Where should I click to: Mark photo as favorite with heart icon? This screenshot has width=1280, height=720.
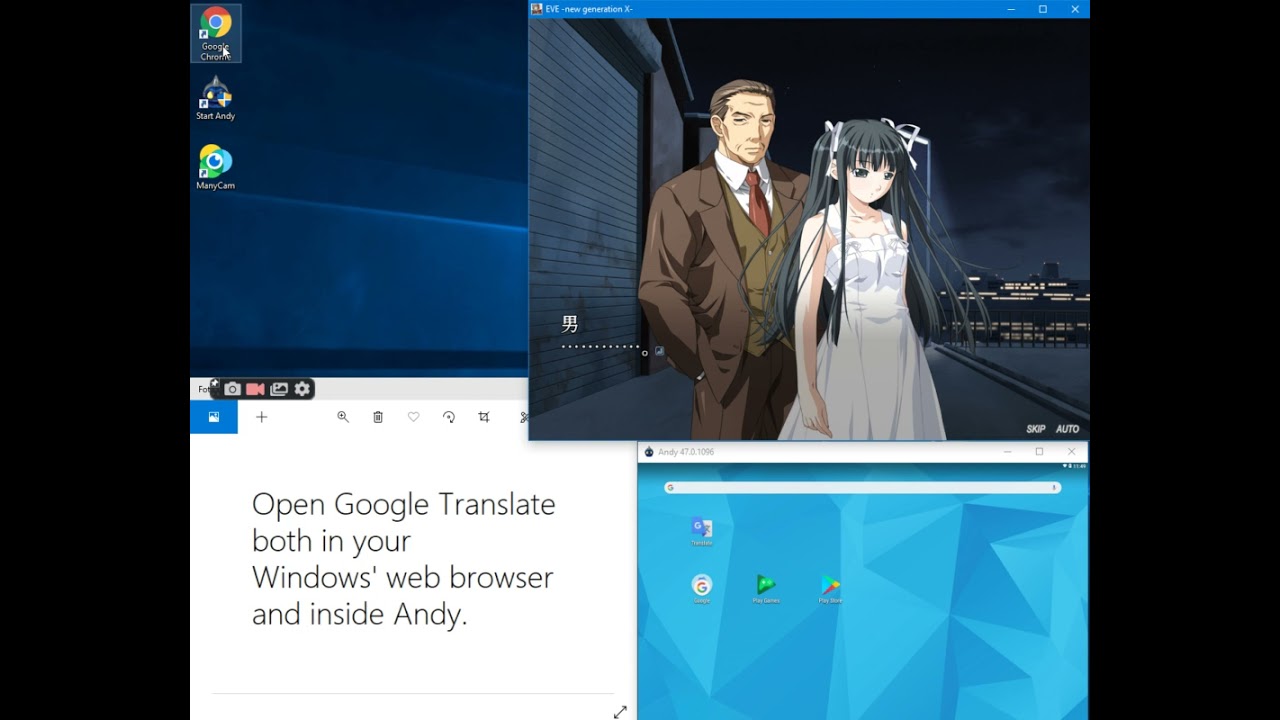click(x=413, y=417)
